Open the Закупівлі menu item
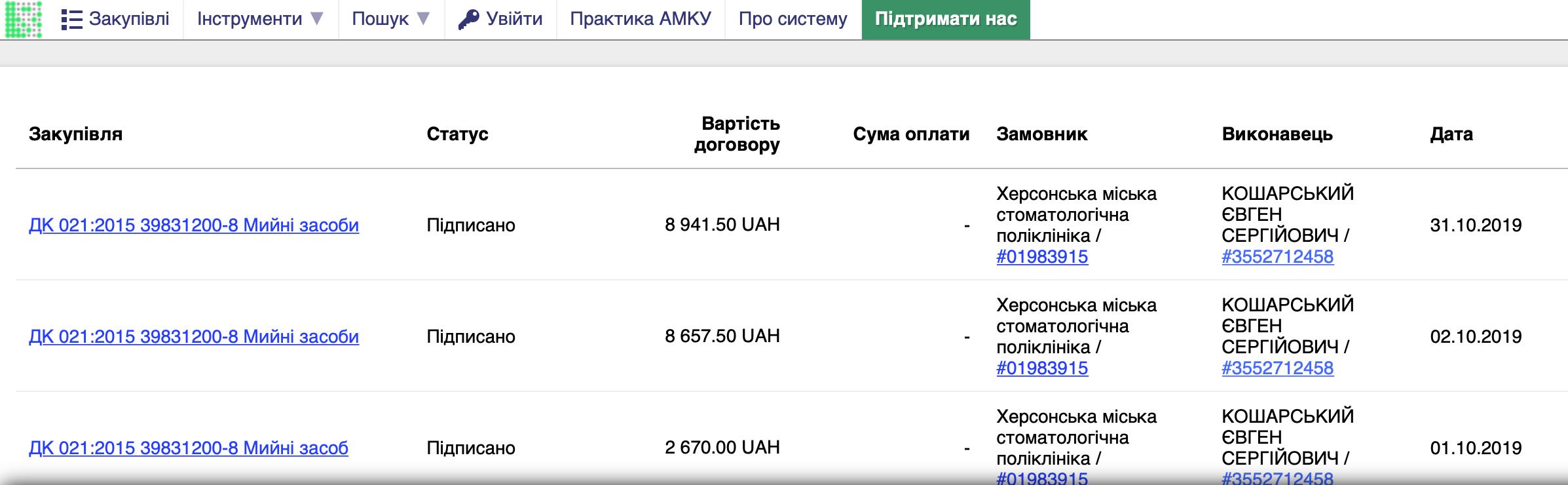This screenshot has height=485, width=1568. 128,19
